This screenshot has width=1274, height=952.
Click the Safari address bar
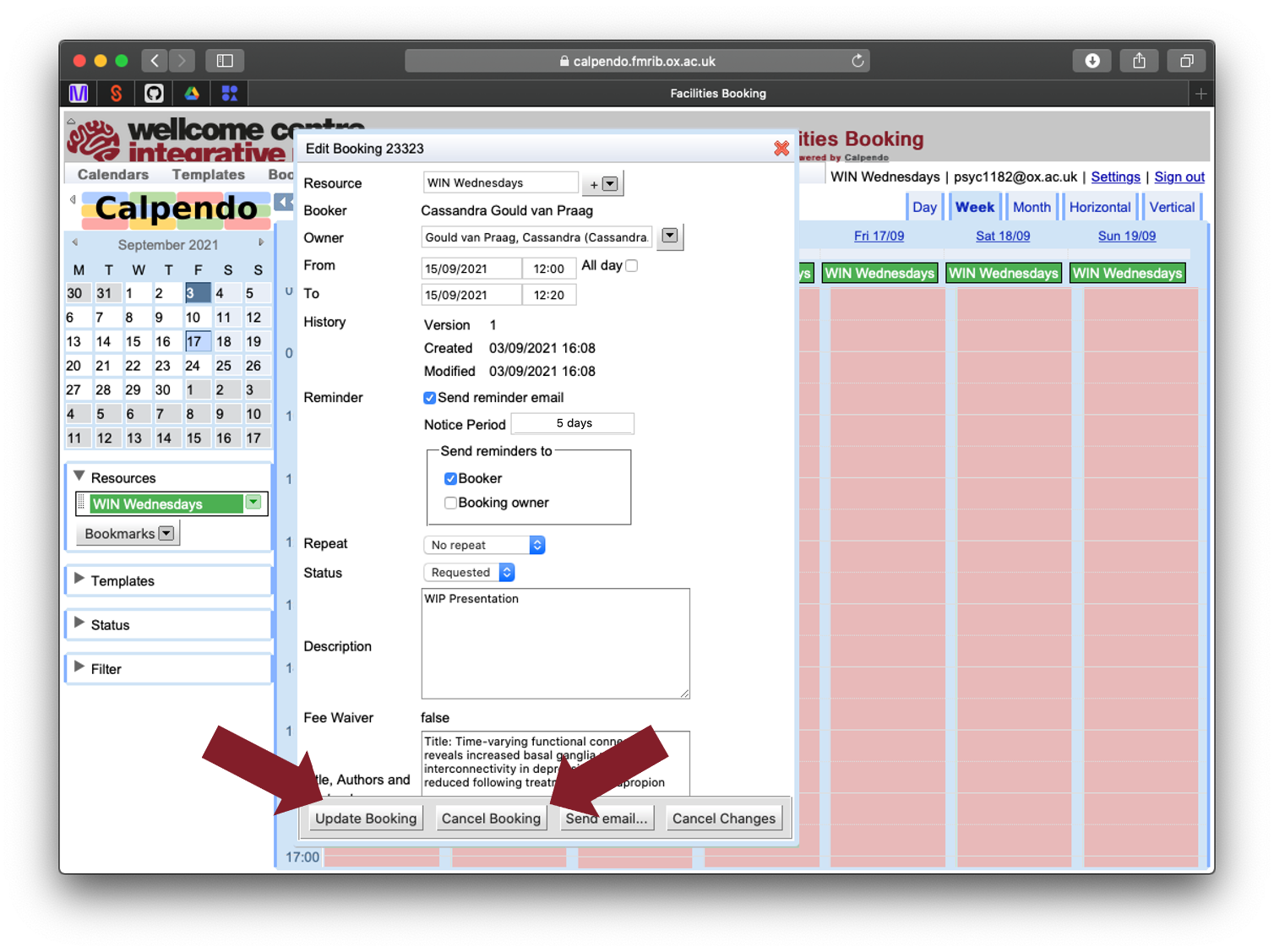[637, 61]
